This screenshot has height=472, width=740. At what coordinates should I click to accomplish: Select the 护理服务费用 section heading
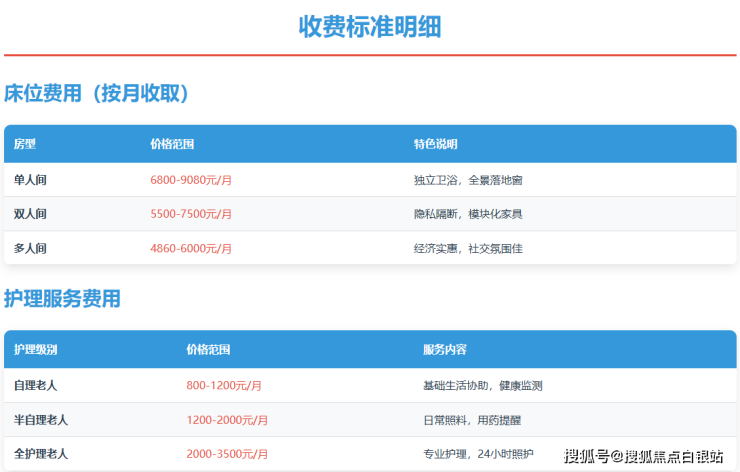point(62,298)
